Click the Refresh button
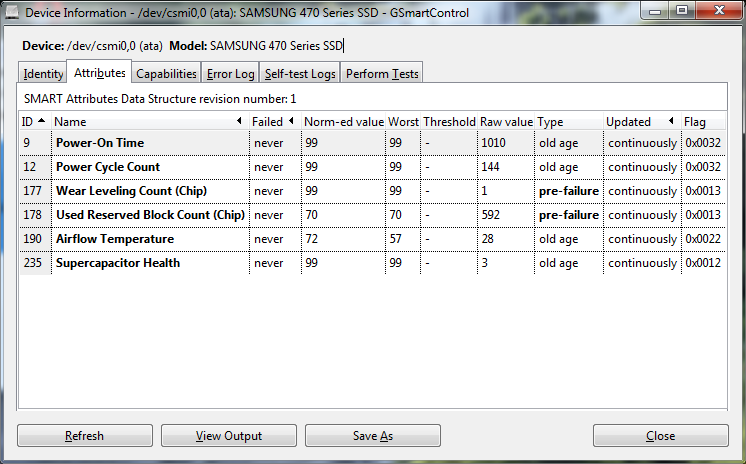Image resolution: width=746 pixels, height=464 pixels. tap(85, 436)
